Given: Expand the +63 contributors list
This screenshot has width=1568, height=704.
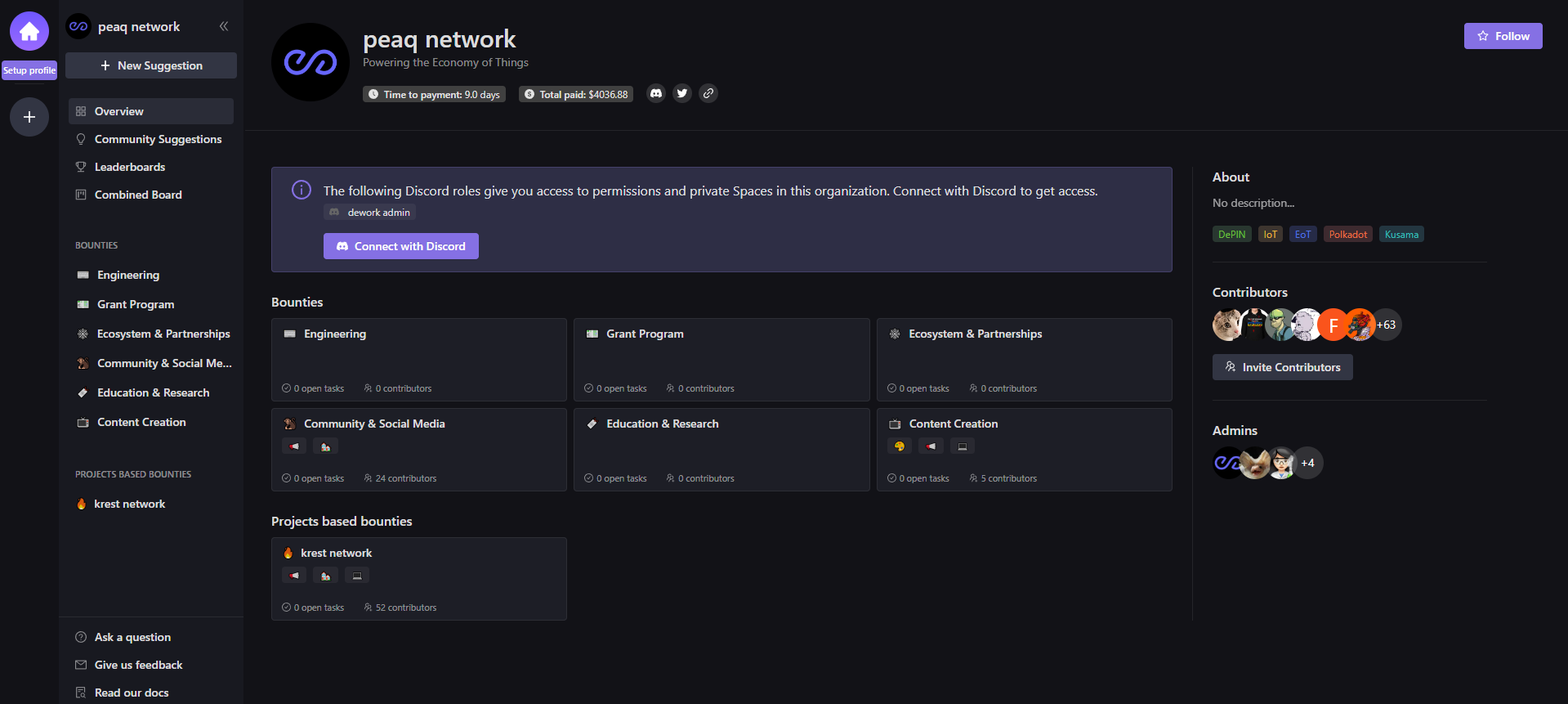Looking at the screenshot, I should pyautogui.click(x=1387, y=325).
